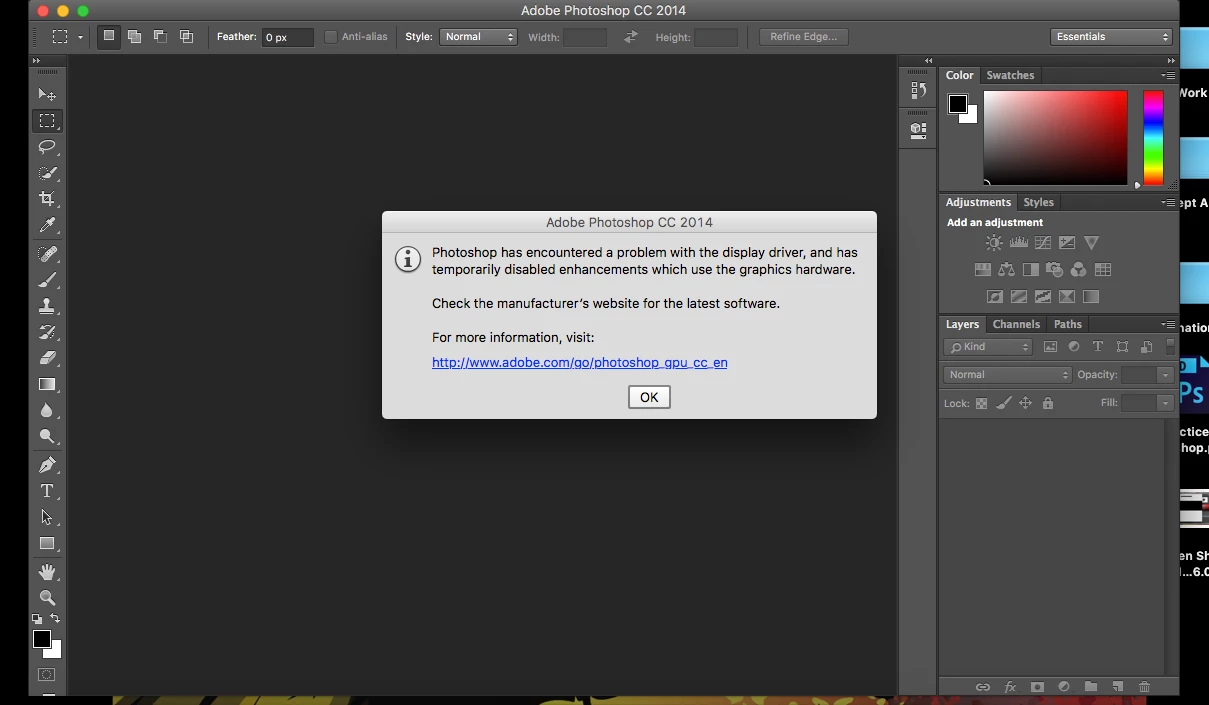1209x705 pixels.
Task: Add a Vibrance adjustment
Action: tap(1091, 243)
